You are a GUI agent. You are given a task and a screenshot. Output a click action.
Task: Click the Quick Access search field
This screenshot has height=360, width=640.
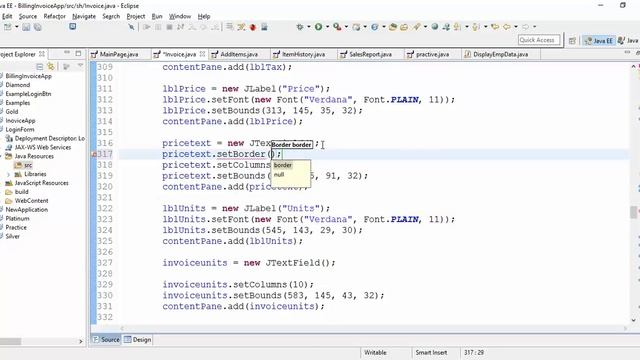[539, 40]
